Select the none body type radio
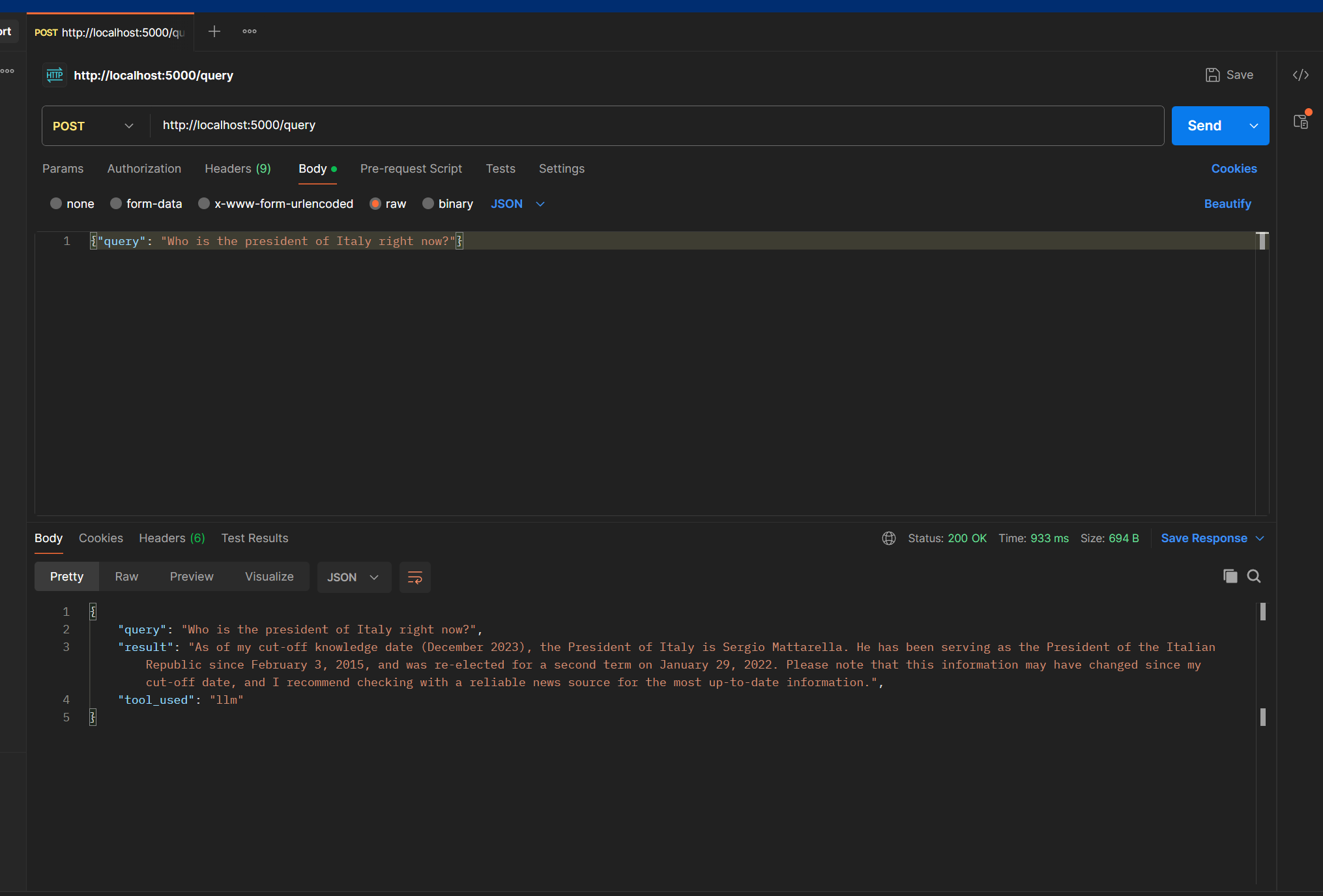The image size is (1323, 896). click(56, 204)
